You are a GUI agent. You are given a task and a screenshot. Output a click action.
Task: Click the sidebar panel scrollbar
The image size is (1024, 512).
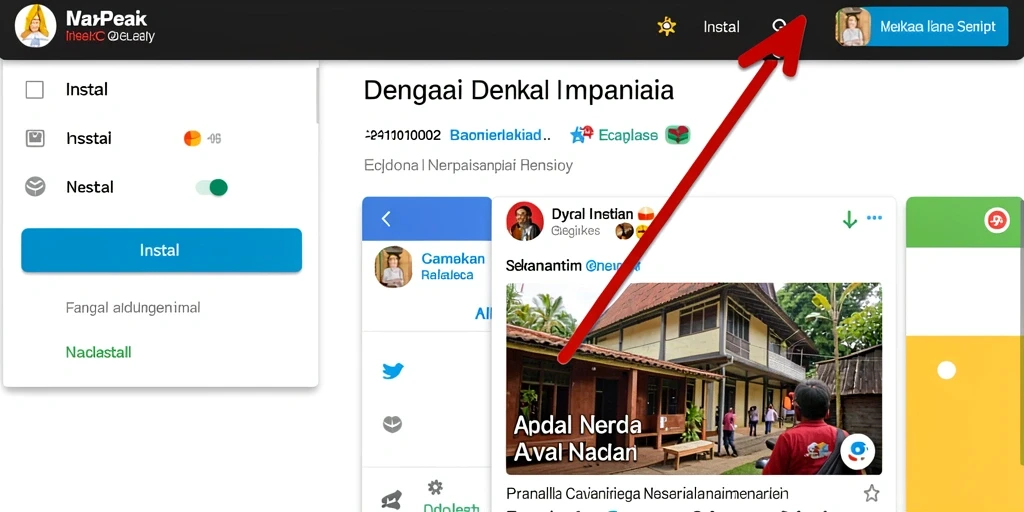point(318,95)
